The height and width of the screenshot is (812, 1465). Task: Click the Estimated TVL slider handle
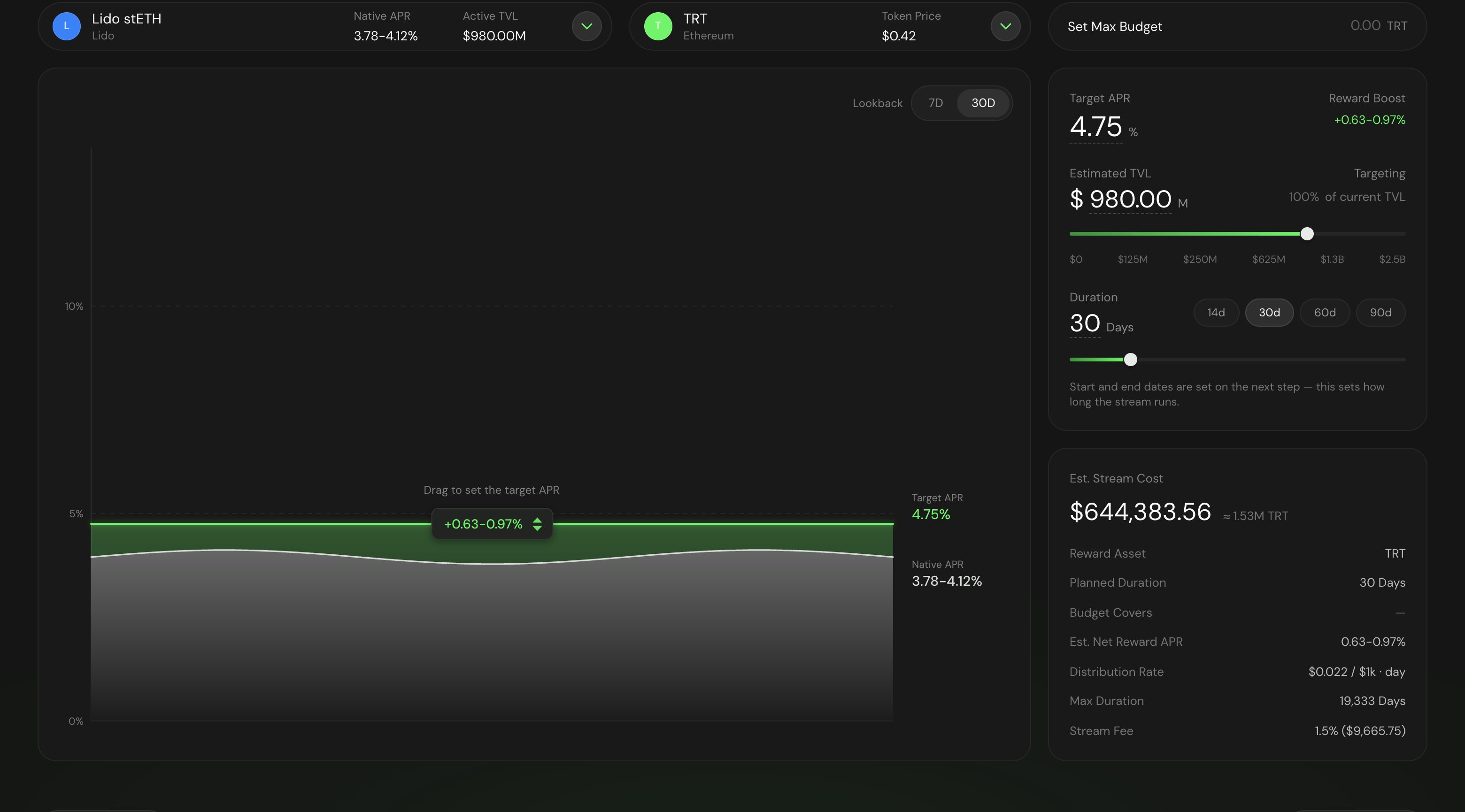coord(1307,234)
